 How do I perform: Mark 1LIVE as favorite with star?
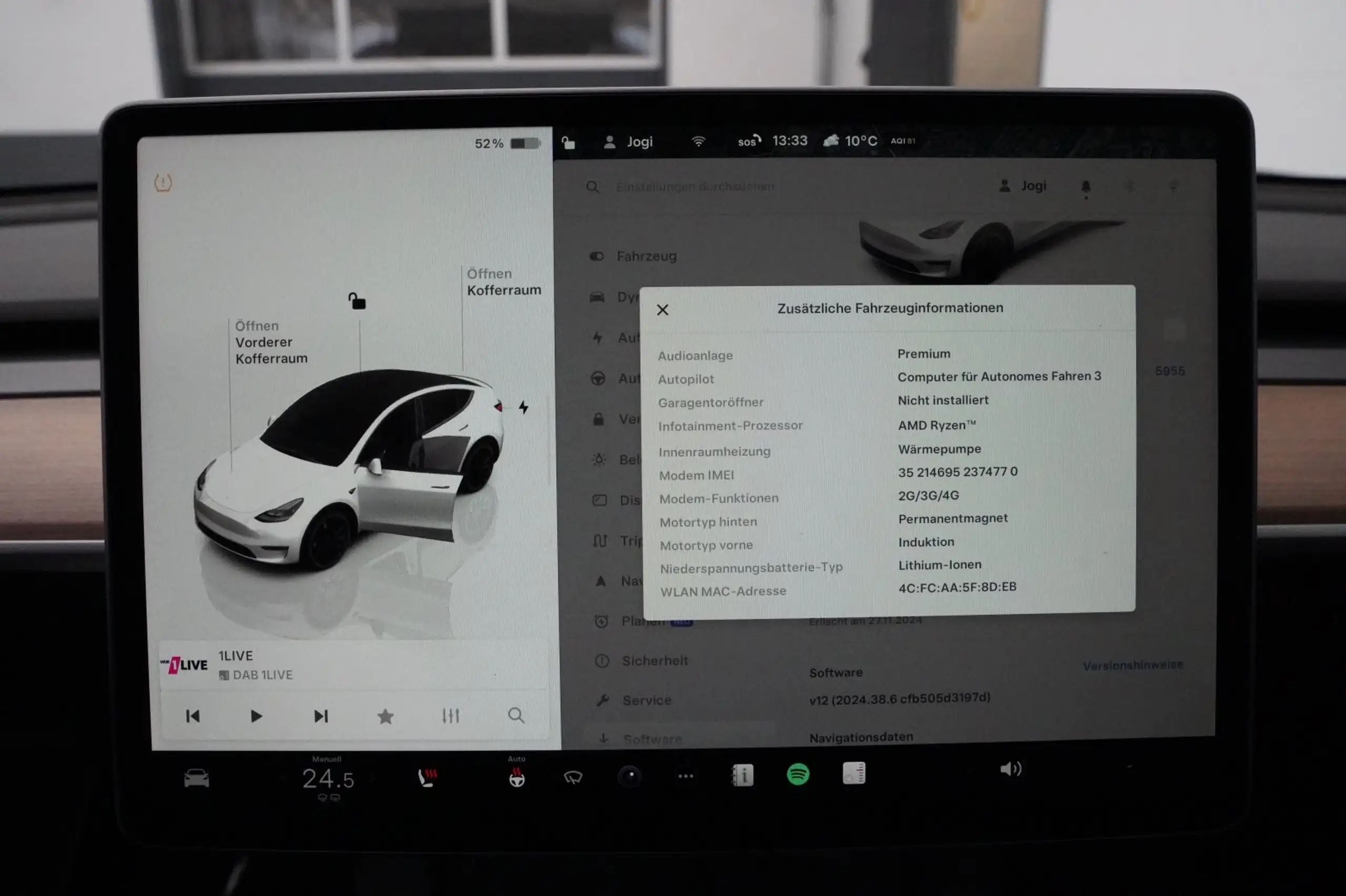[x=386, y=716]
